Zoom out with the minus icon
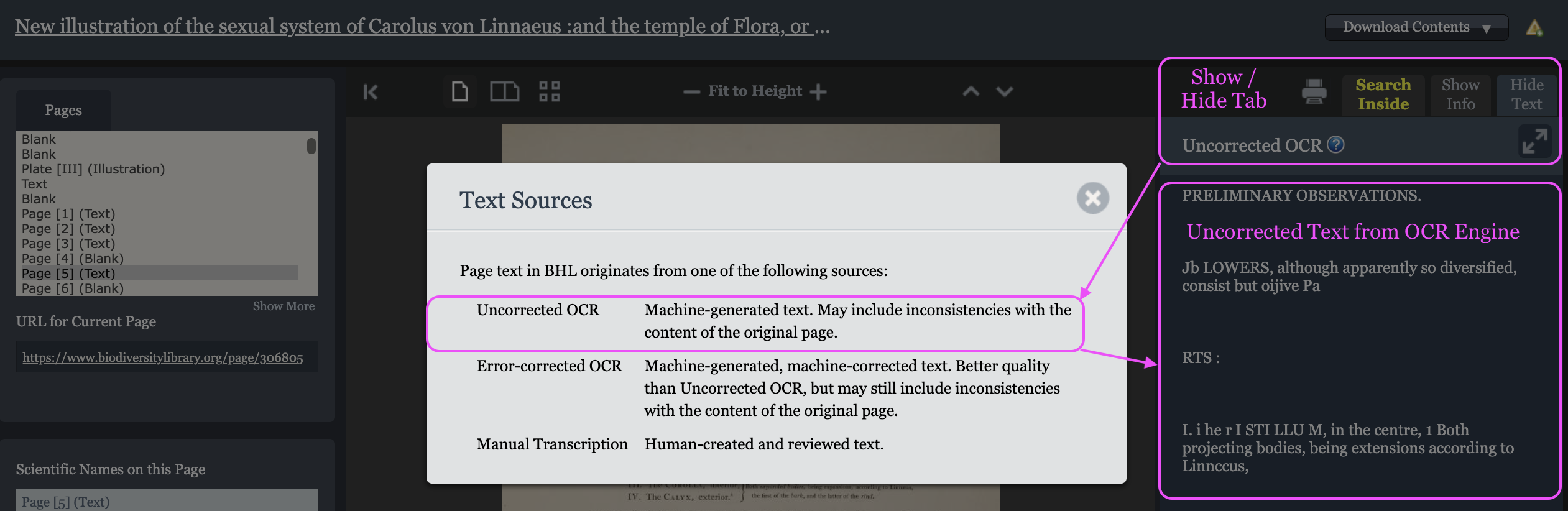This screenshot has width=1568, height=511. pos(691,92)
